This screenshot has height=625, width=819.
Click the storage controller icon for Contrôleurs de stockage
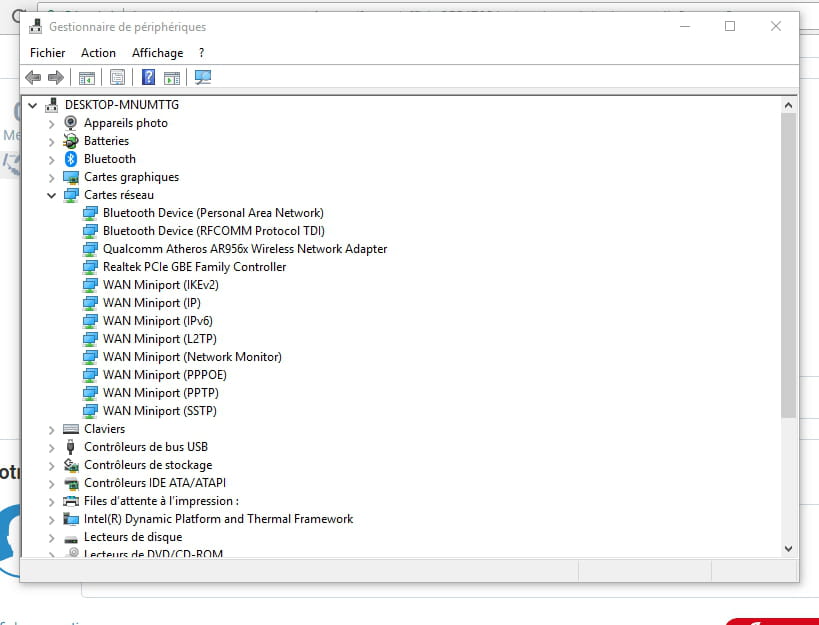click(x=71, y=465)
